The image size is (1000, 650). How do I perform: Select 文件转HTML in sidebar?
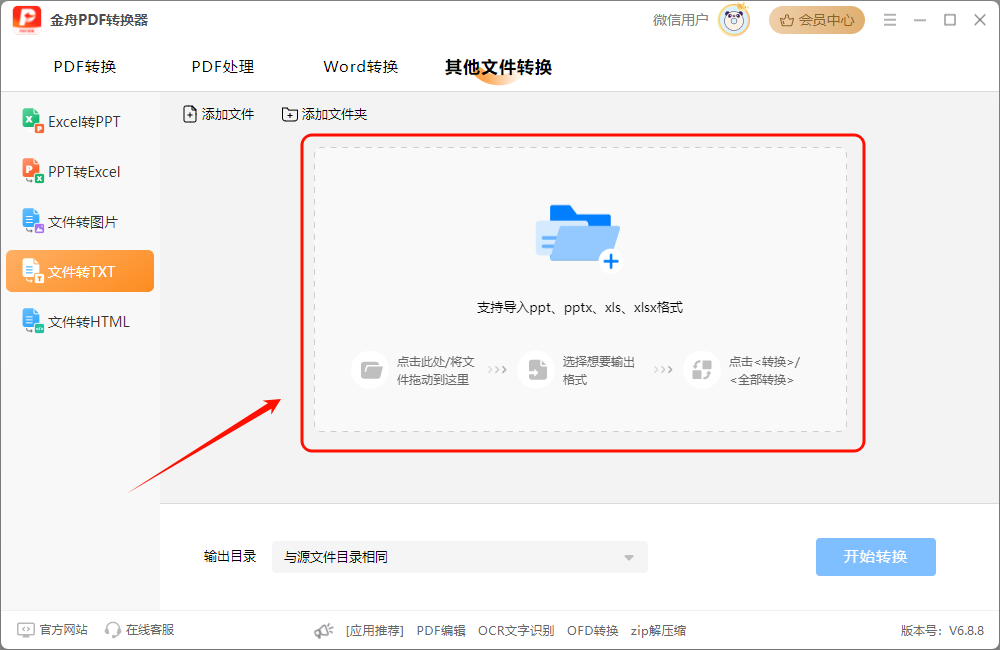coord(80,321)
